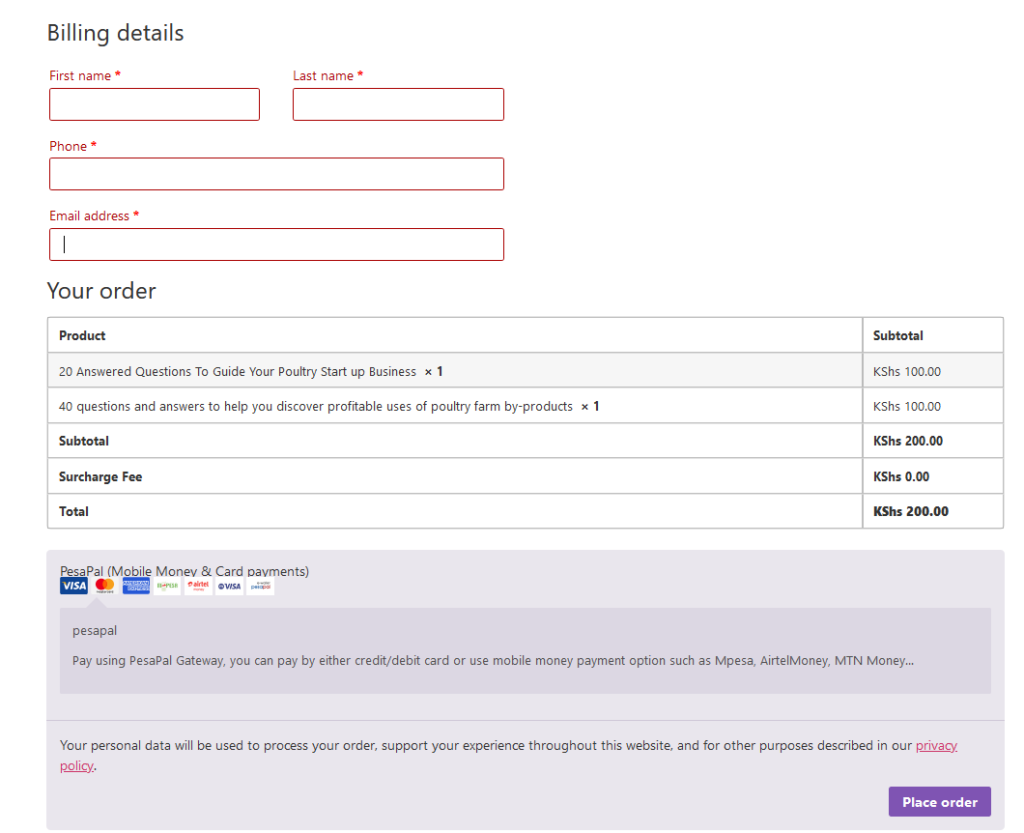Click the First name input field
Screen dimensions: 1024x833
point(154,104)
